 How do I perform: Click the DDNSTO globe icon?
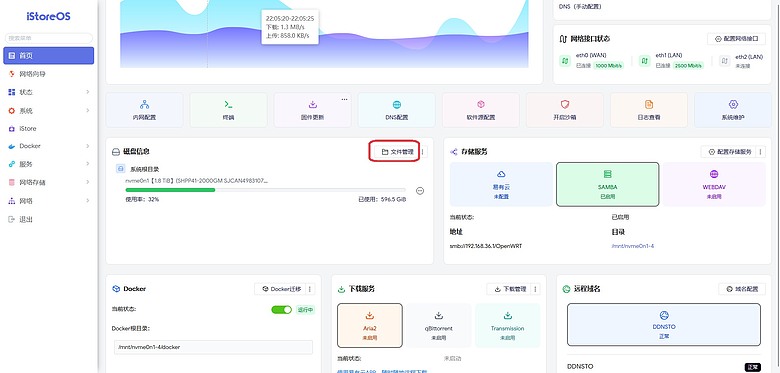(664, 315)
